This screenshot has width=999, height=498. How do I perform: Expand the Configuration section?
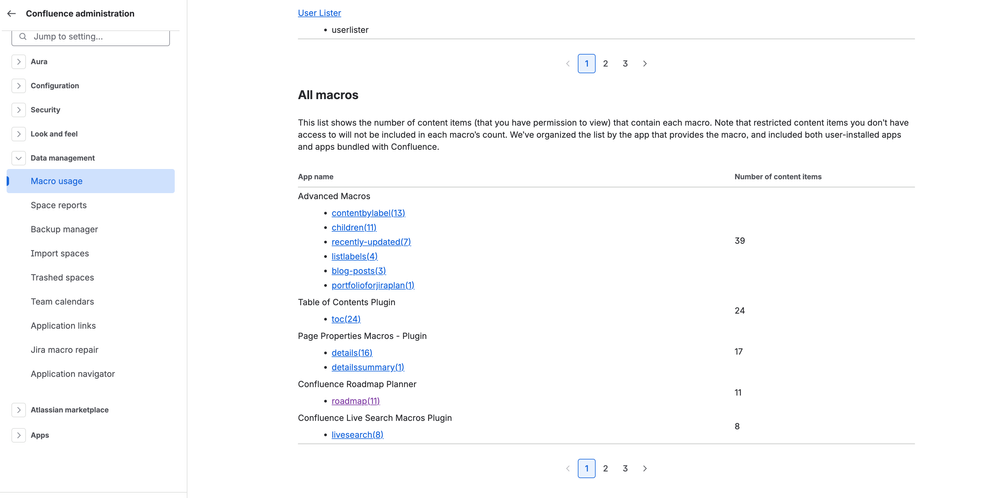[x=19, y=86]
